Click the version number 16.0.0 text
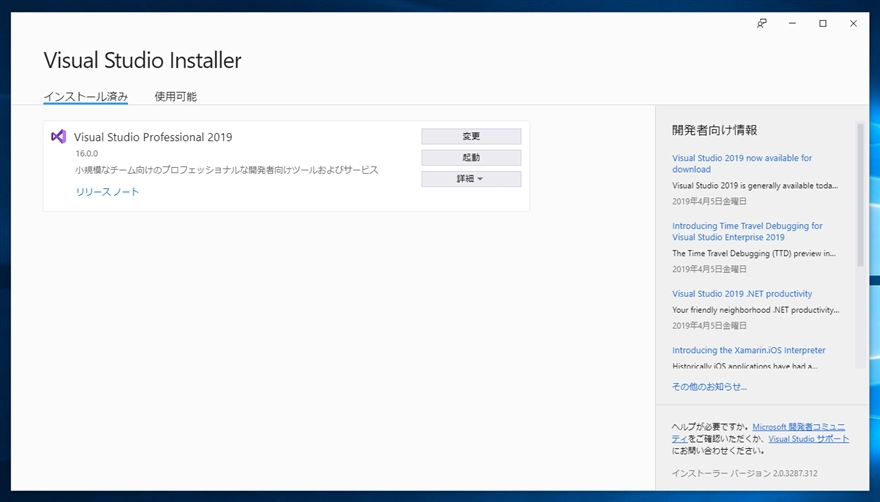This screenshot has width=880, height=502. pyautogui.click(x=87, y=154)
